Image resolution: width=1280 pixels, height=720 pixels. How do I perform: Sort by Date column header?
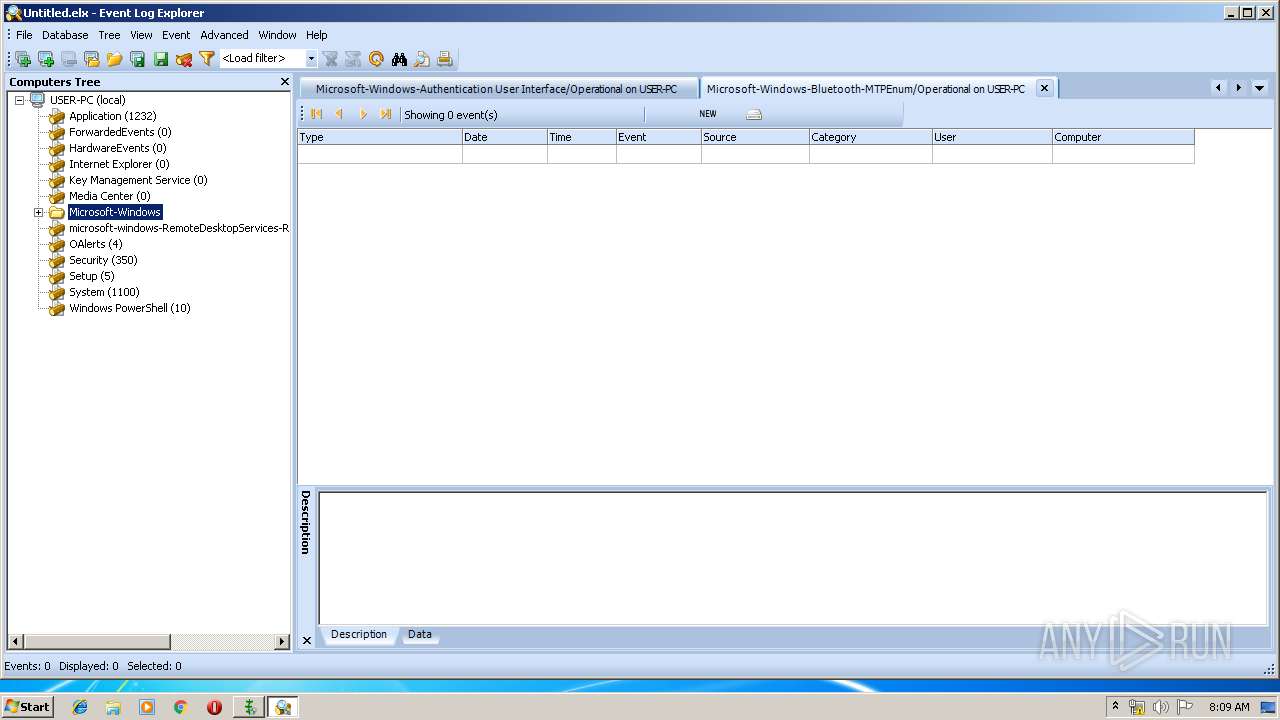(x=505, y=137)
